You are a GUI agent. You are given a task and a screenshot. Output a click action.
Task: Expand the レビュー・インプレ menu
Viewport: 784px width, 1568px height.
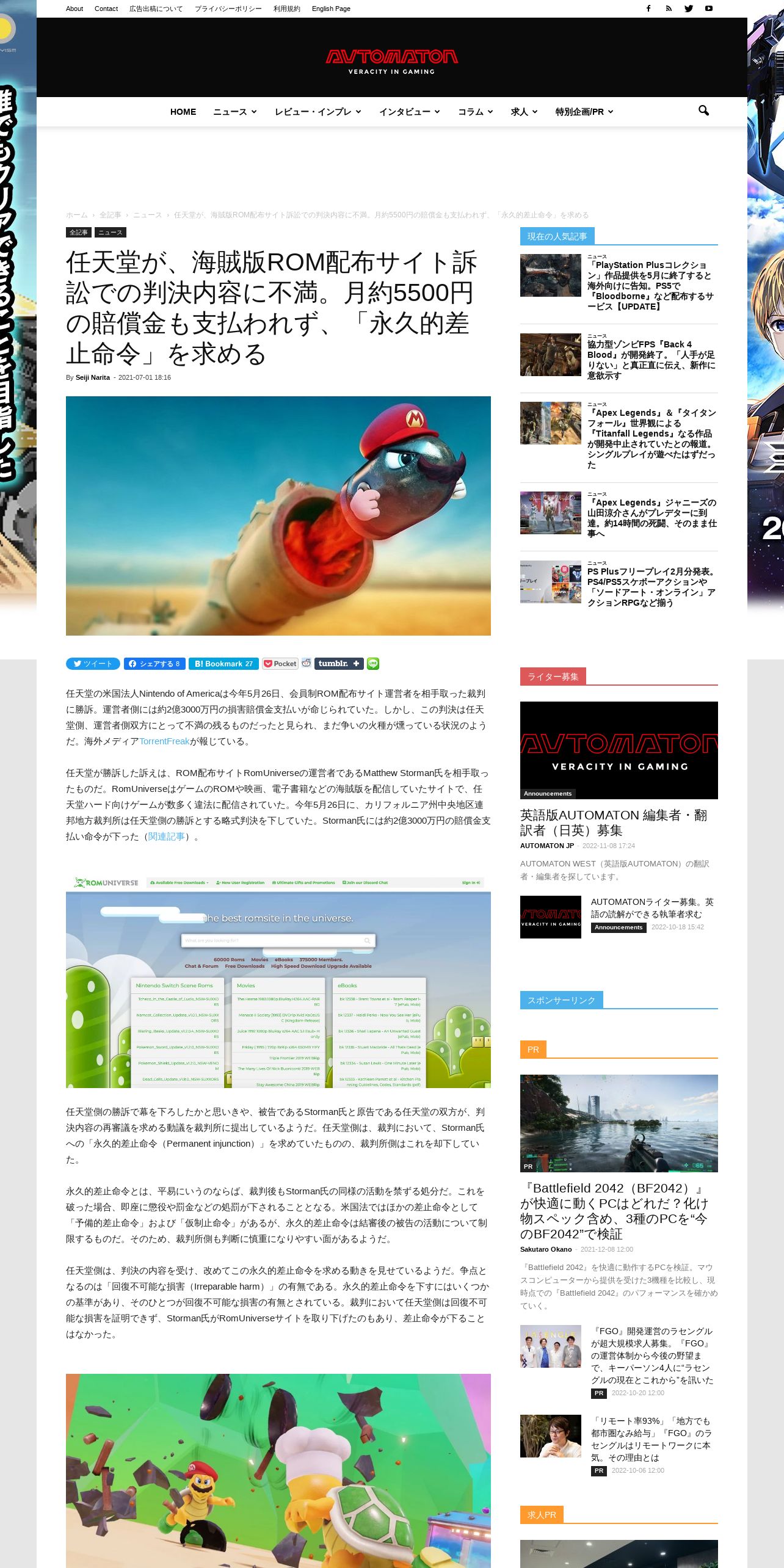[318, 112]
